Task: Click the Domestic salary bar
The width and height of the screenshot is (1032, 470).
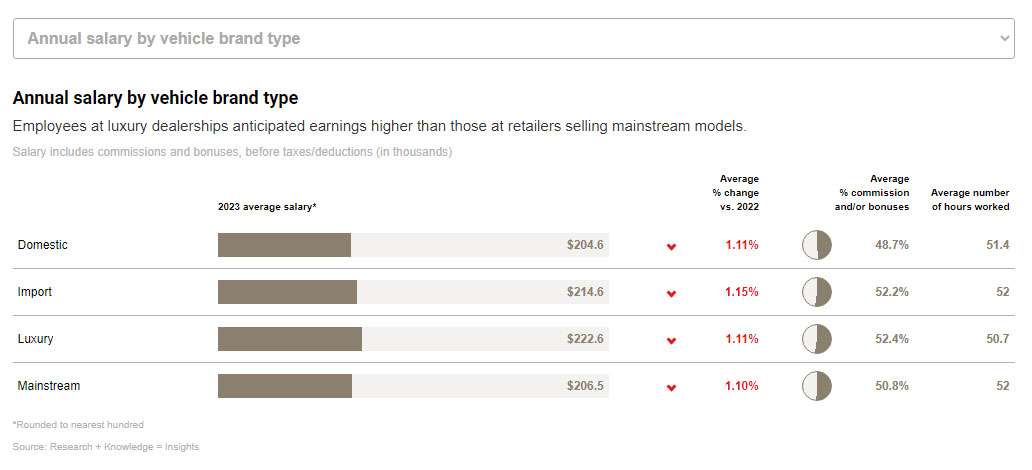Action: [x=284, y=245]
